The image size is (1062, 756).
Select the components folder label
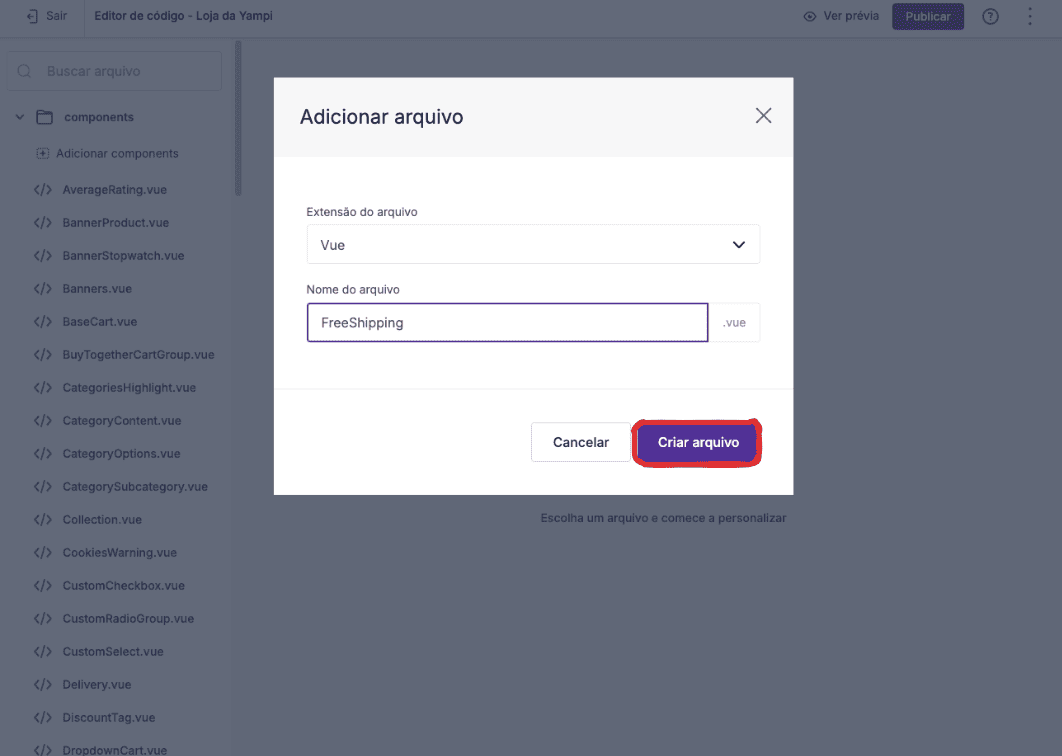click(x=99, y=117)
